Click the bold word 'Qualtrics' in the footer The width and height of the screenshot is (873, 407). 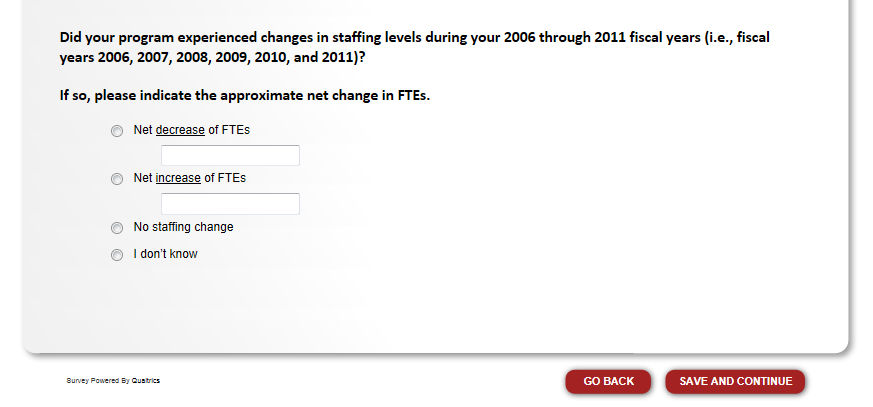click(x=146, y=381)
